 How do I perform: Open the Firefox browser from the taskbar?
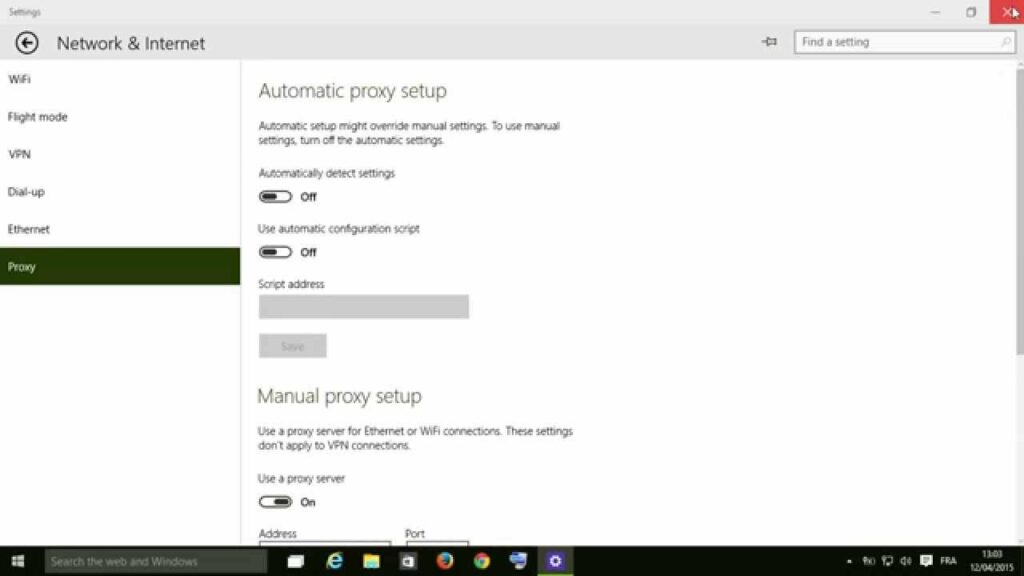tap(444, 561)
